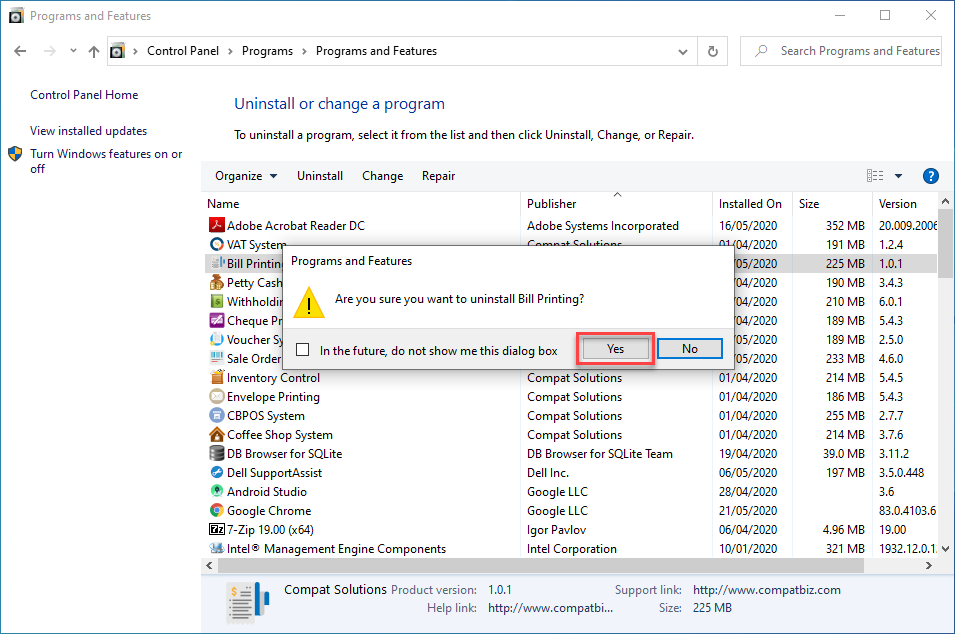Click the Bill Printing details pane thumbnail
Viewport: 955px width, 634px height.
click(247, 602)
